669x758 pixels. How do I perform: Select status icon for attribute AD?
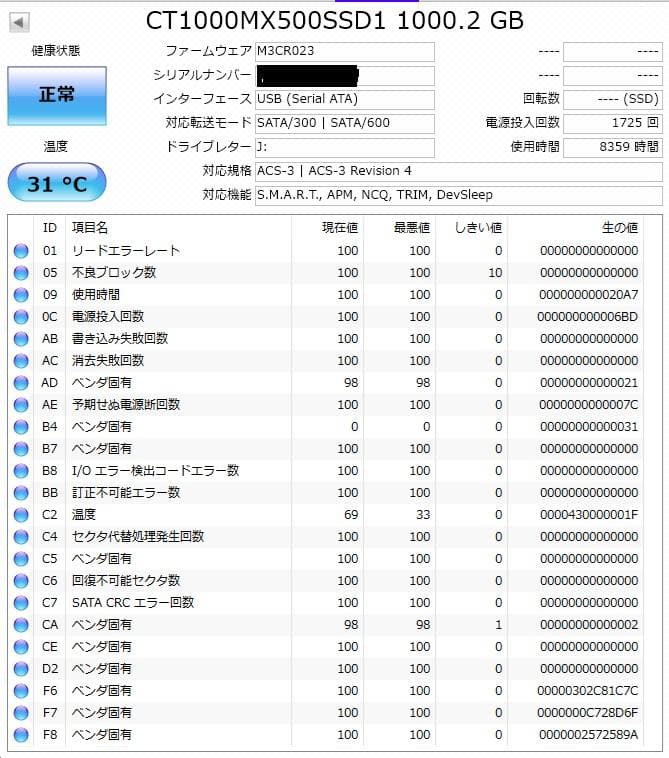pos(21,383)
